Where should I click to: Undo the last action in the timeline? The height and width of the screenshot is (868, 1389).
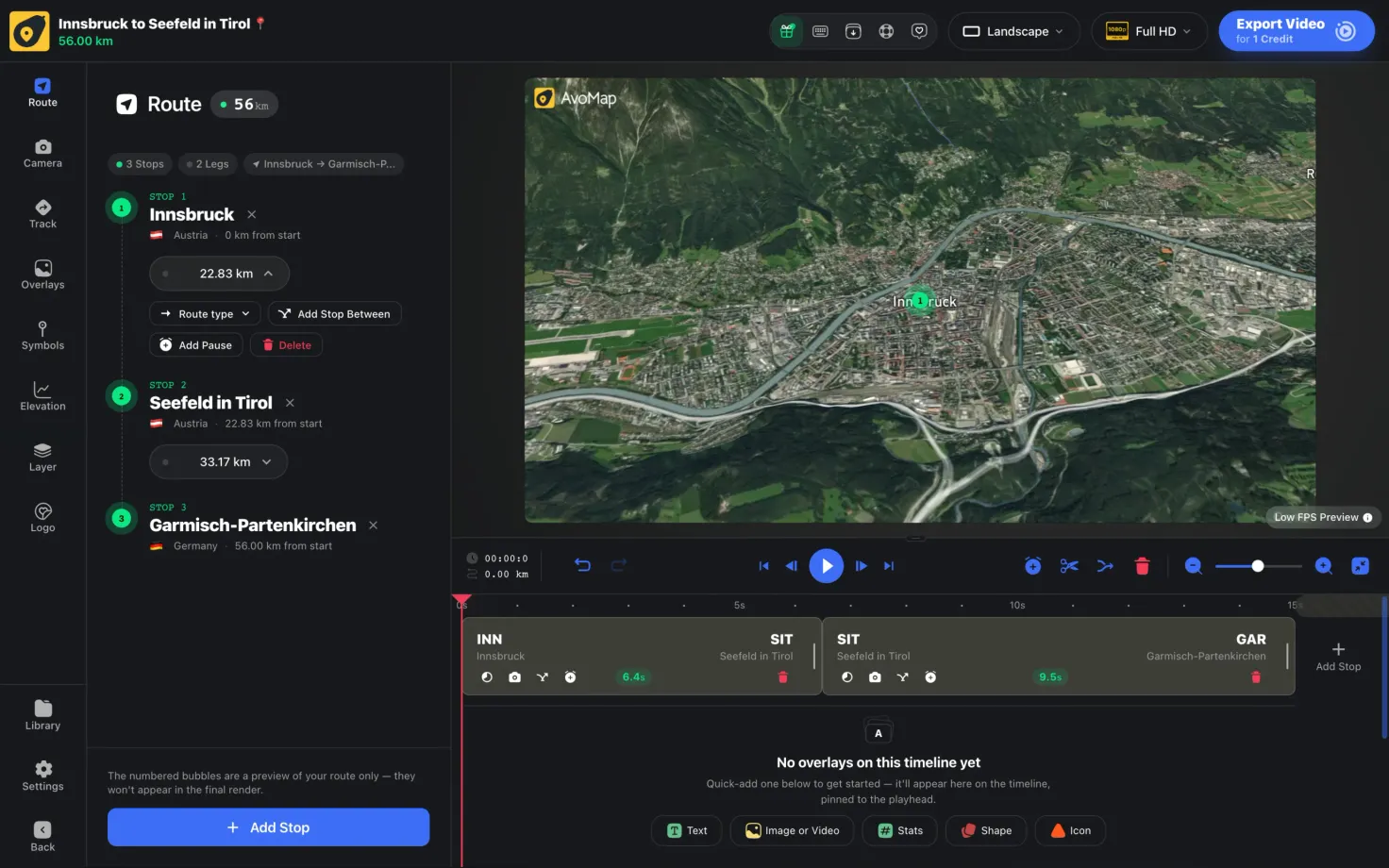point(582,565)
